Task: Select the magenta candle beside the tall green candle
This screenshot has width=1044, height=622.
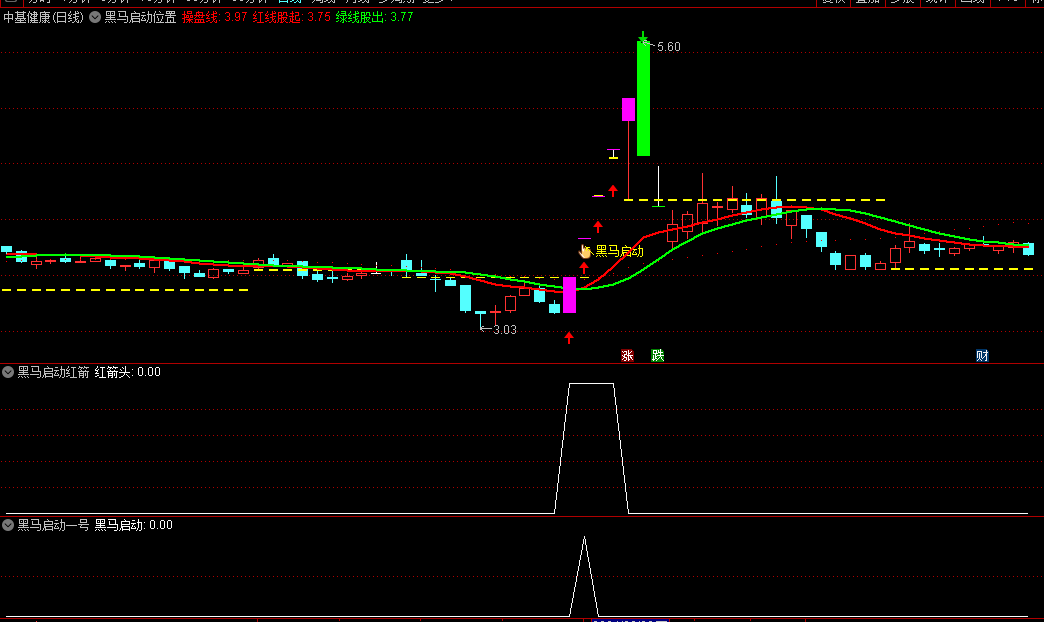Action: click(628, 109)
